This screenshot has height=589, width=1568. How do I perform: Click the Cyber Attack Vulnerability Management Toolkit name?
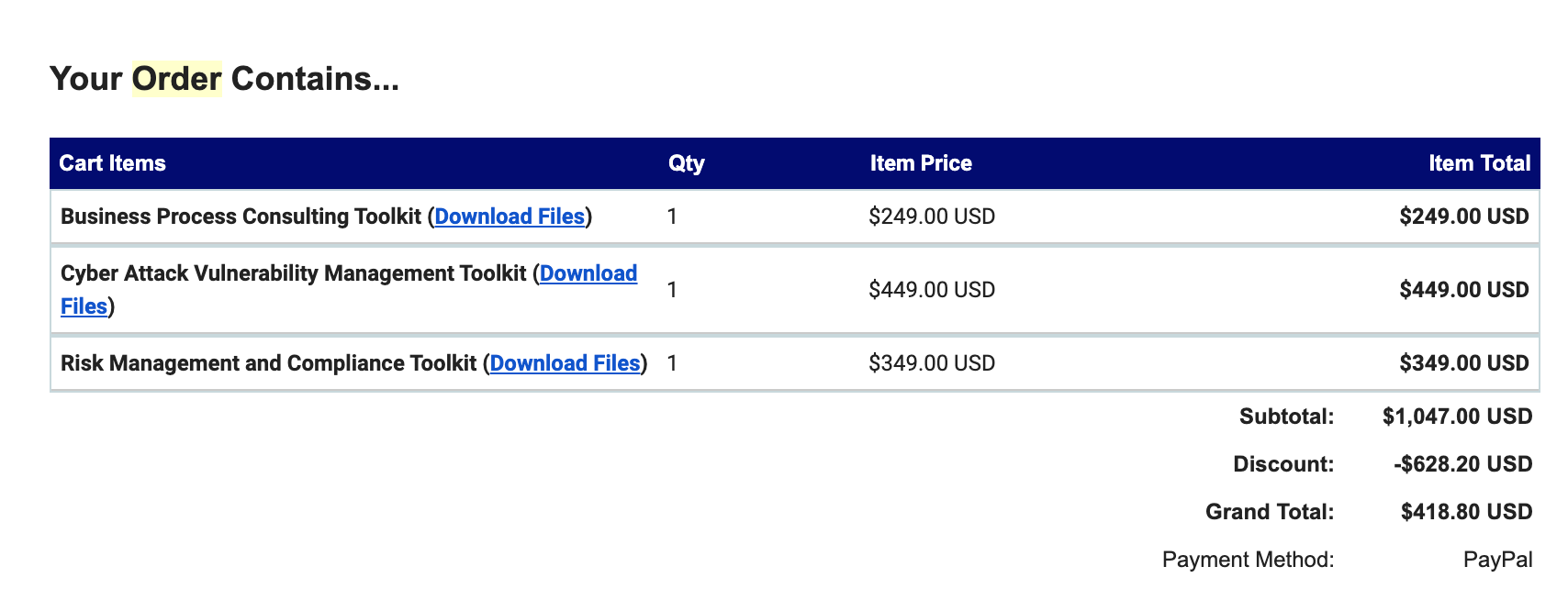(293, 273)
